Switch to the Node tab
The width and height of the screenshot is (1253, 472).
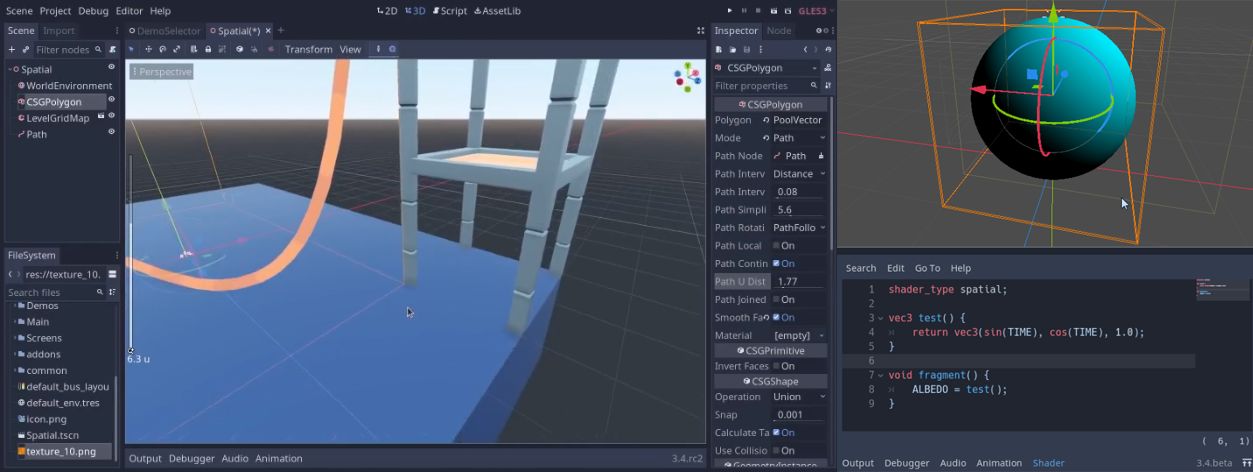pos(778,31)
